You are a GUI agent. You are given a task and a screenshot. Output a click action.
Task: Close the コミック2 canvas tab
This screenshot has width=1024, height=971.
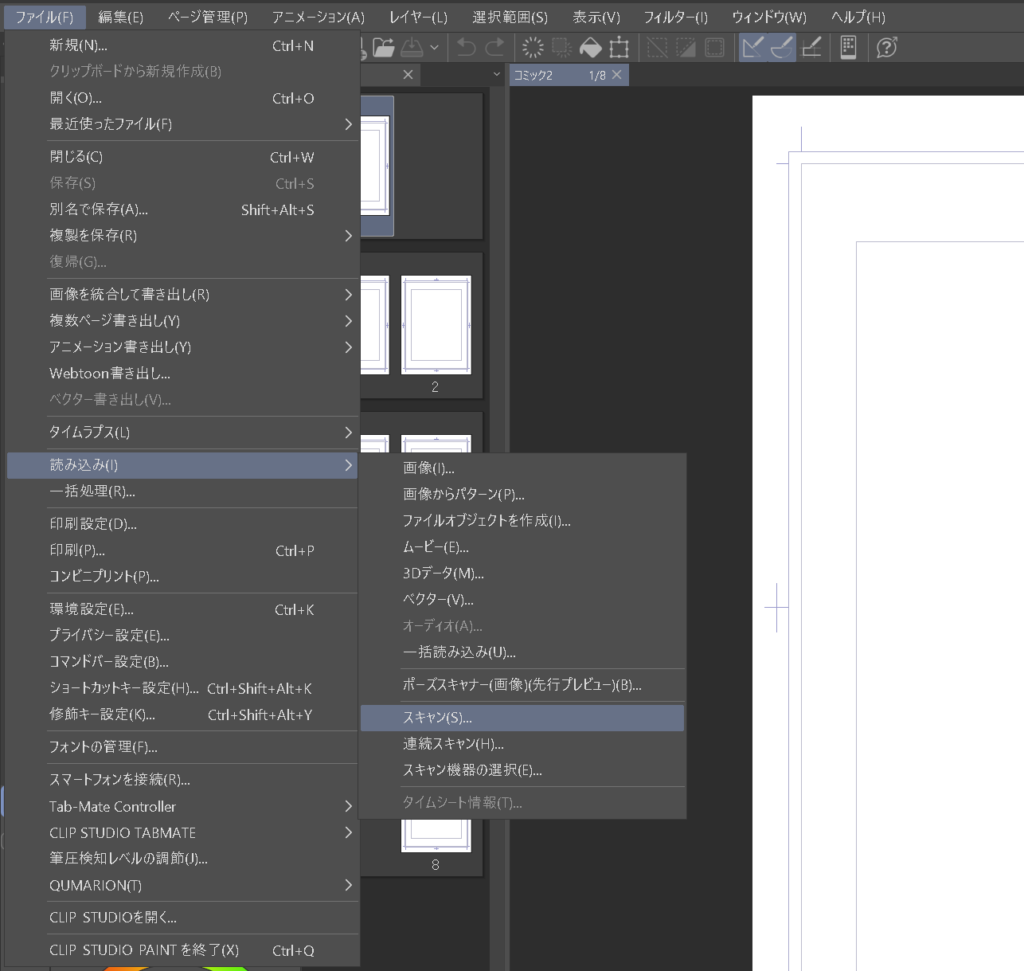tap(617, 75)
